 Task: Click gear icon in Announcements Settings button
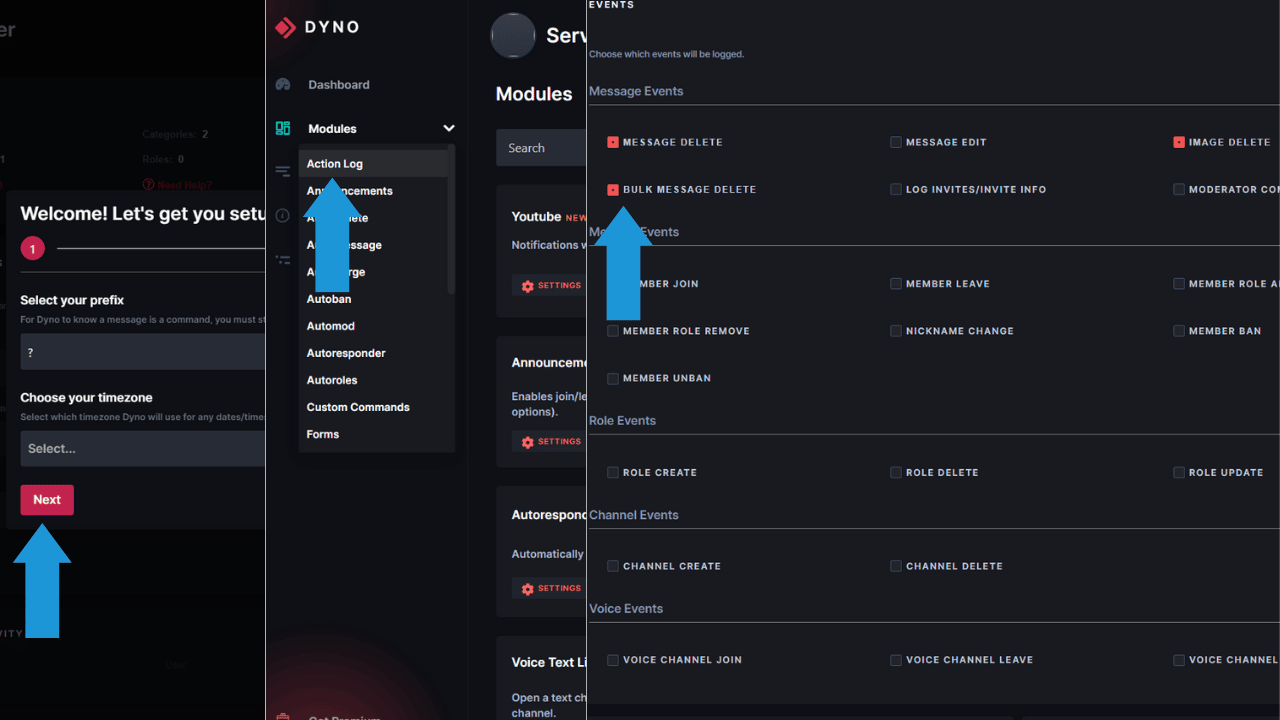point(528,442)
